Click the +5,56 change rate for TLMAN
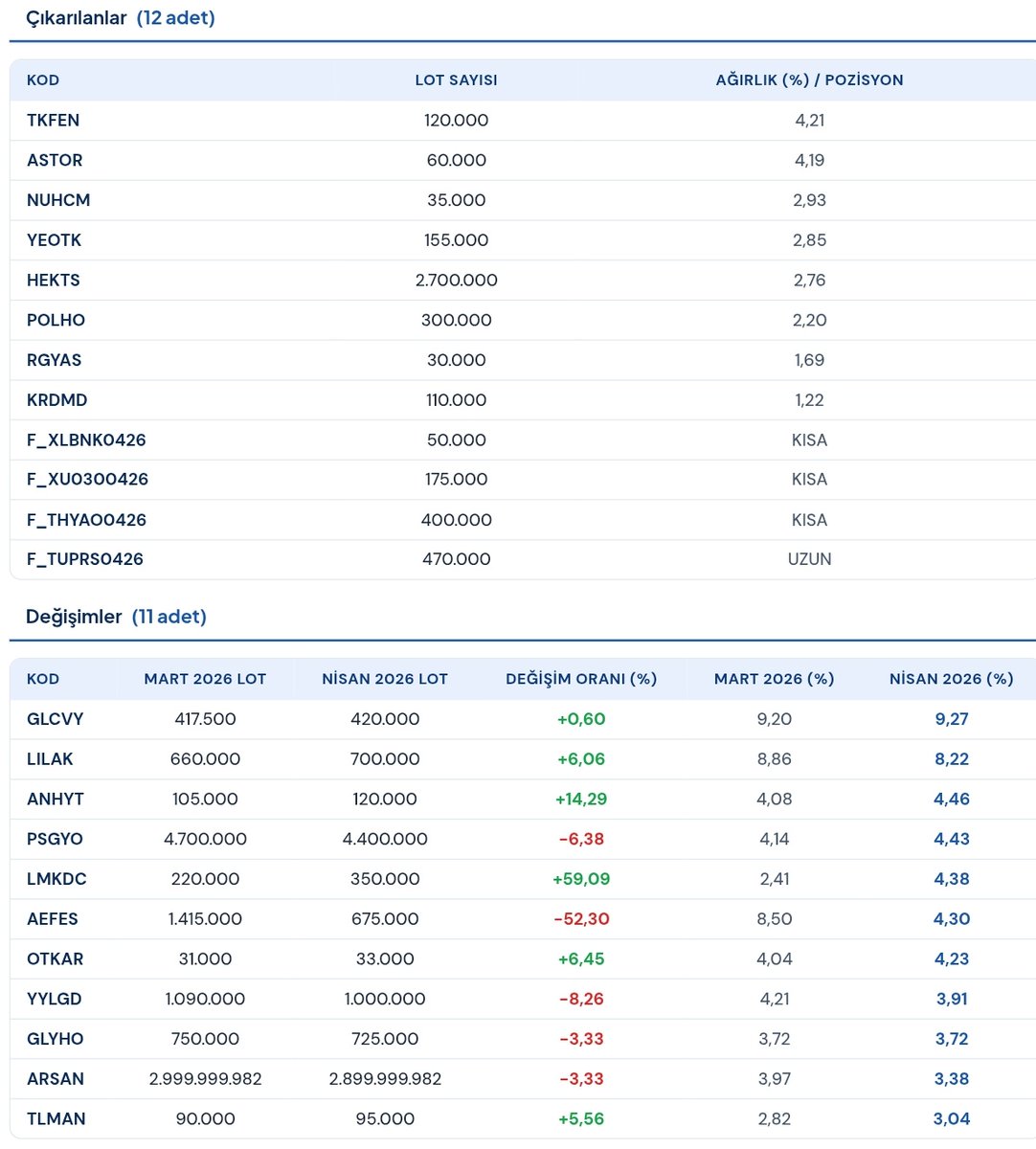Viewport: 1036px width, 1149px height. tap(581, 1118)
